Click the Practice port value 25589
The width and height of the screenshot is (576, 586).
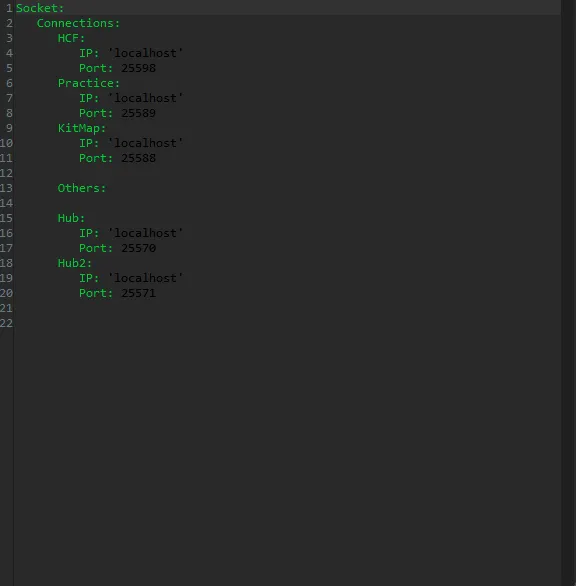[138, 113]
